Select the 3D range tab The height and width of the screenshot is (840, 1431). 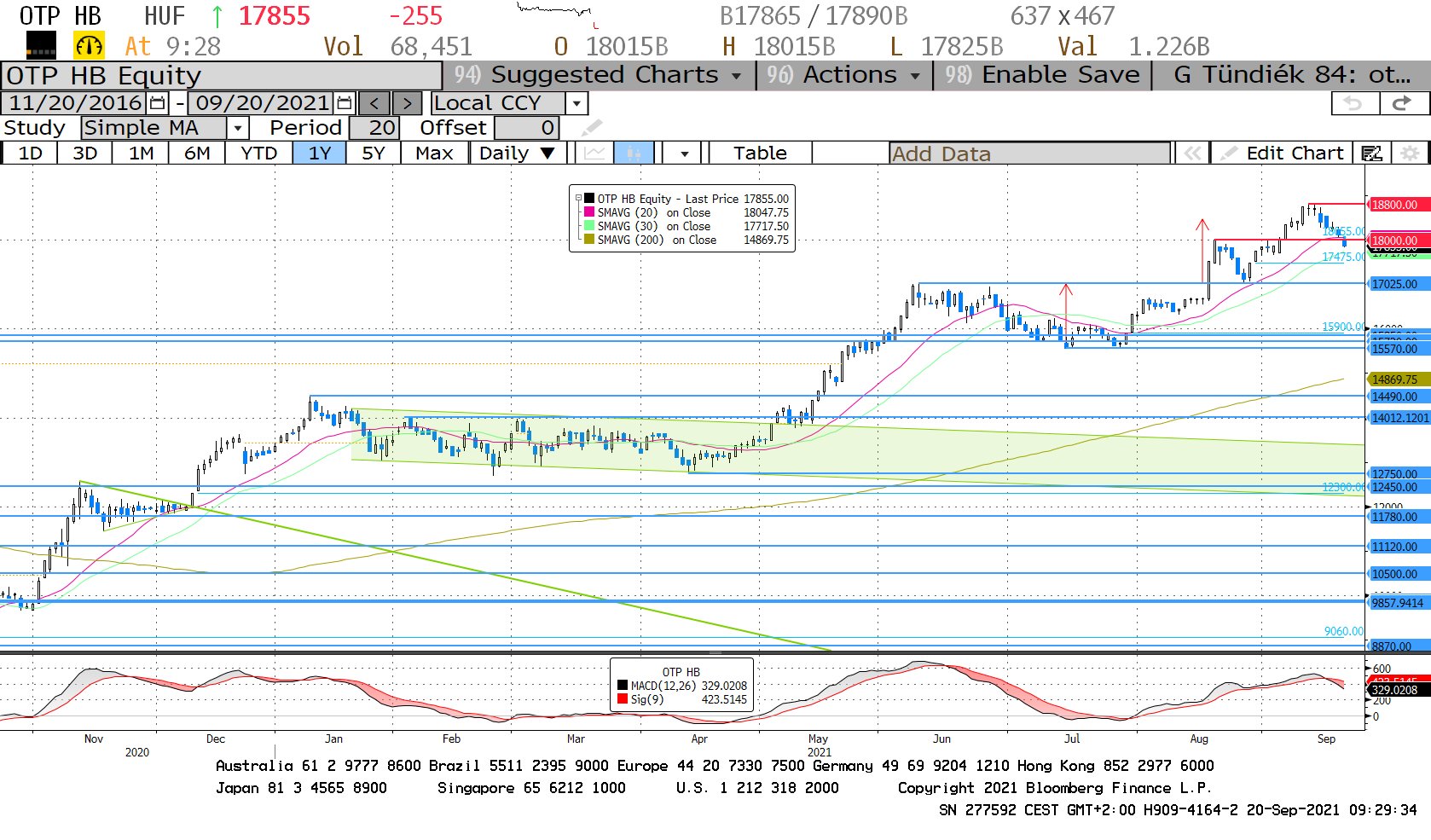click(84, 153)
